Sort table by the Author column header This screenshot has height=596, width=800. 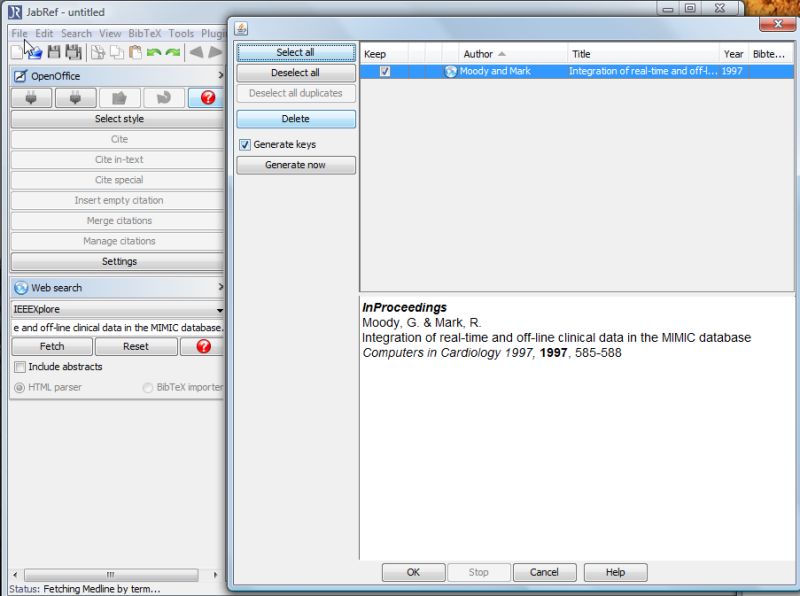tap(512, 54)
